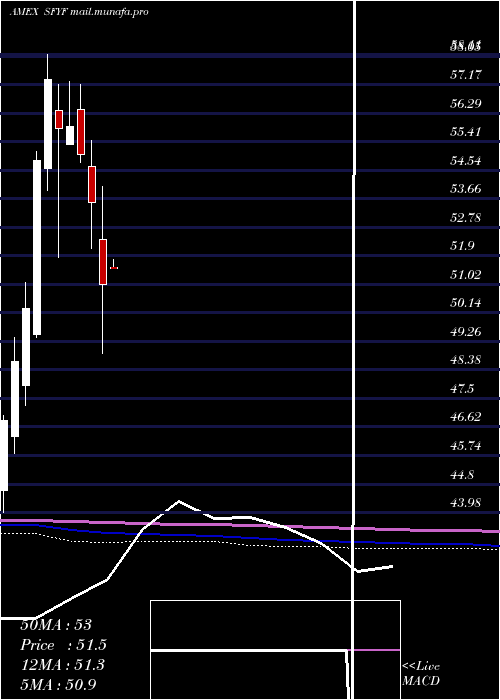Click the 56.29 price axis label
The image size is (500, 700).
(x=466, y=104)
